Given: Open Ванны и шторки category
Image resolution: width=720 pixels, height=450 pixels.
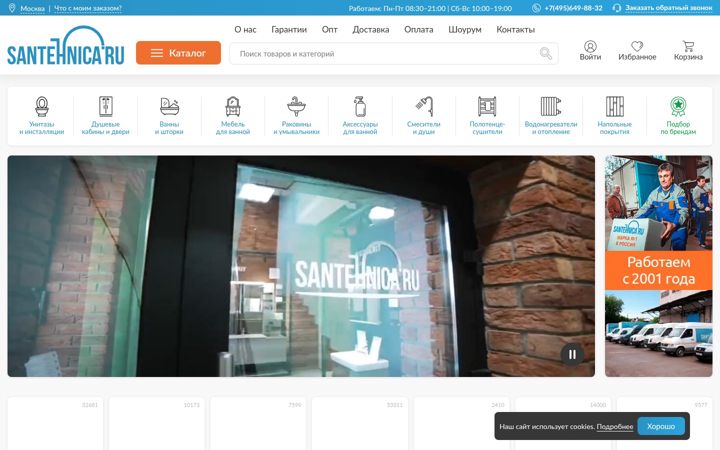Looking at the screenshot, I should pyautogui.click(x=169, y=116).
